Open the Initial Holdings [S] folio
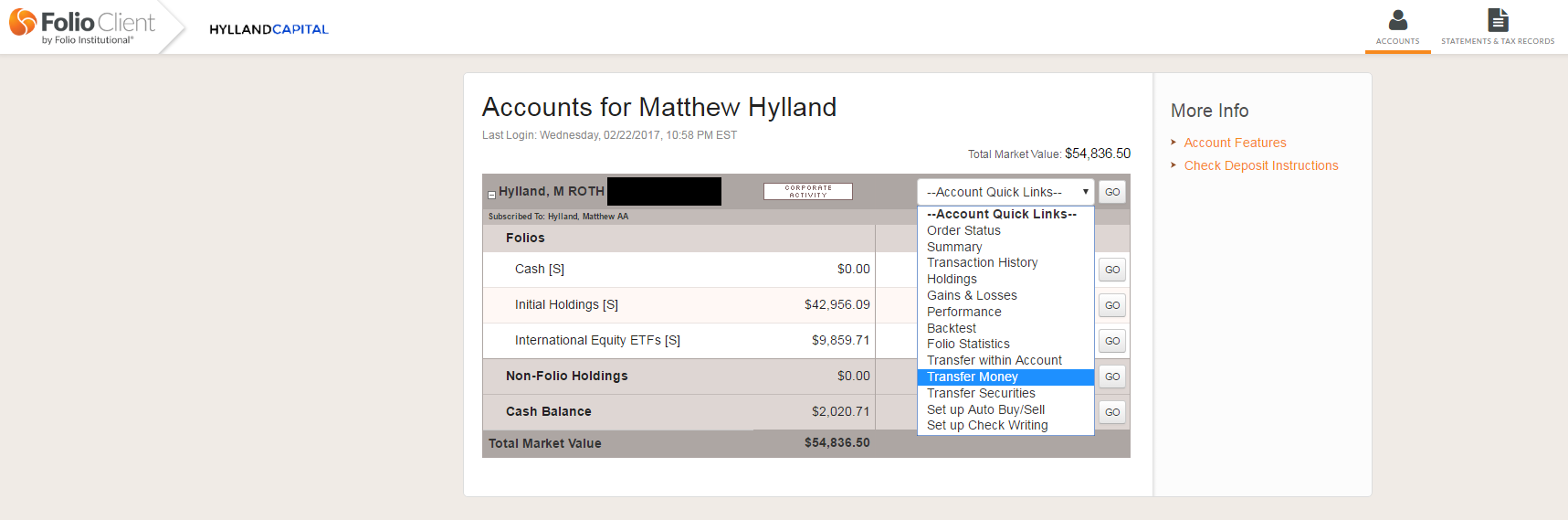The width and height of the screenshot is (1568, 520). coord(566,304)
